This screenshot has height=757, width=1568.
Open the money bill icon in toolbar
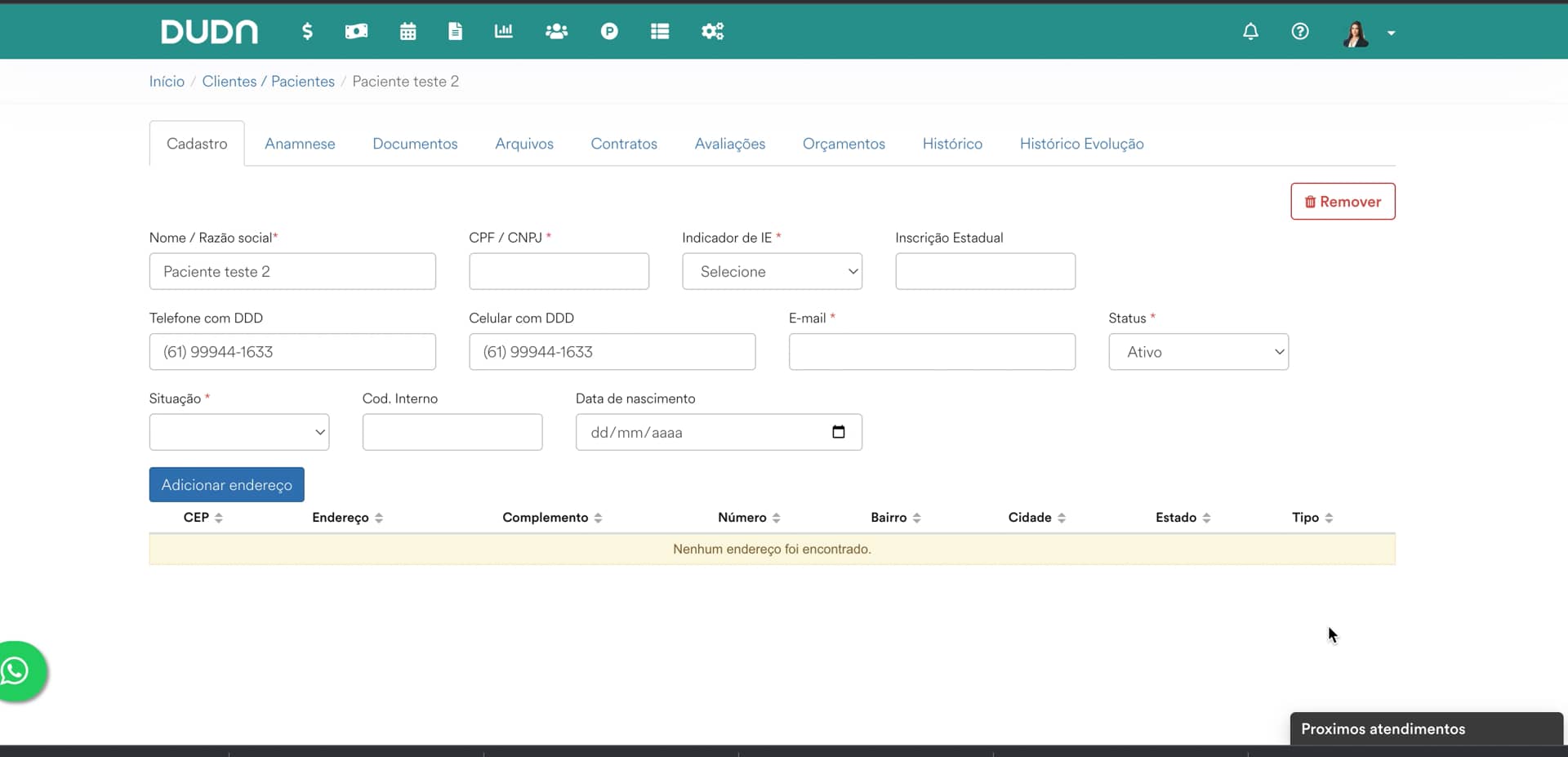click(x=356, y=31)
